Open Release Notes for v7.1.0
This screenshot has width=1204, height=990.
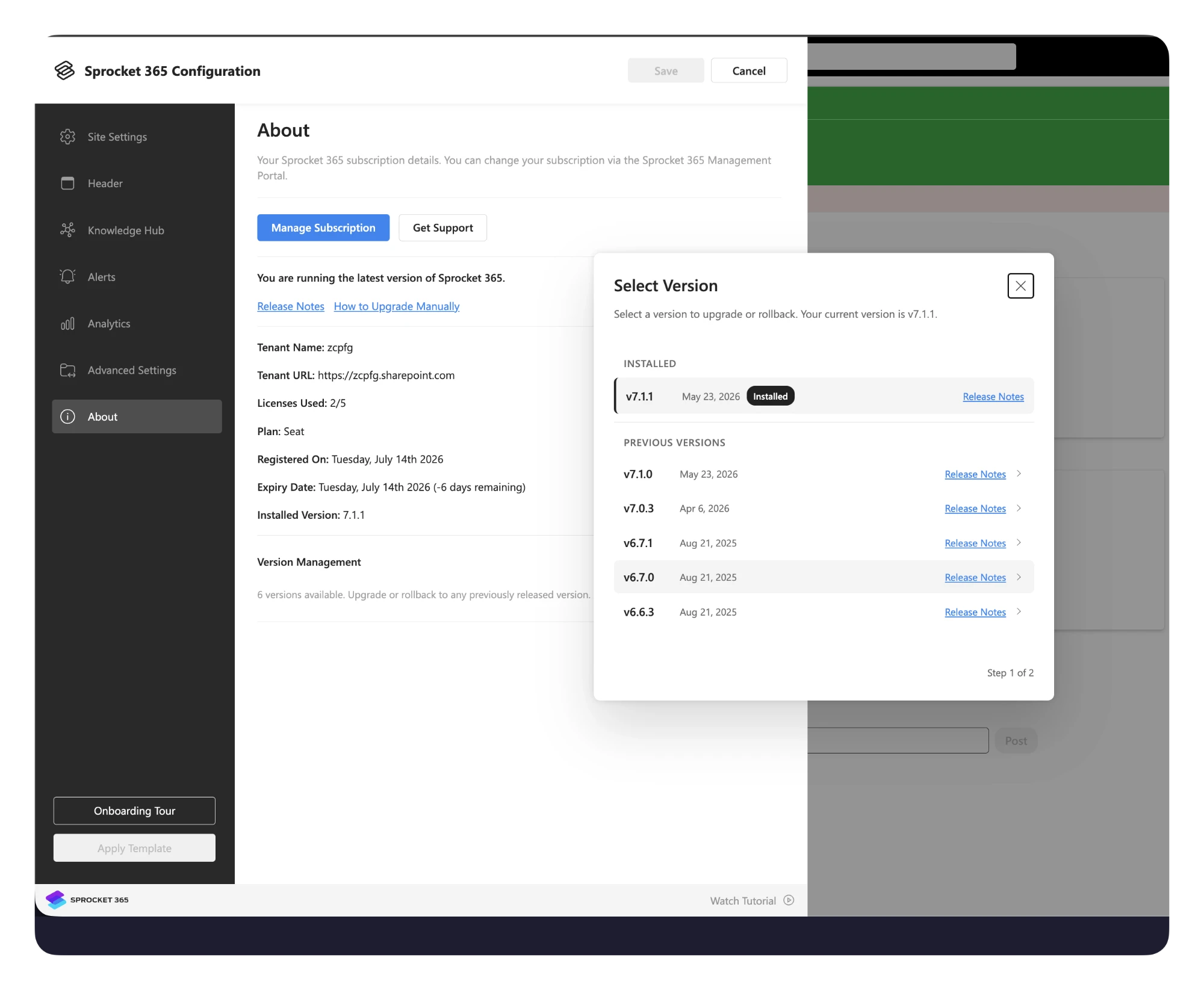tap(975, 474)
